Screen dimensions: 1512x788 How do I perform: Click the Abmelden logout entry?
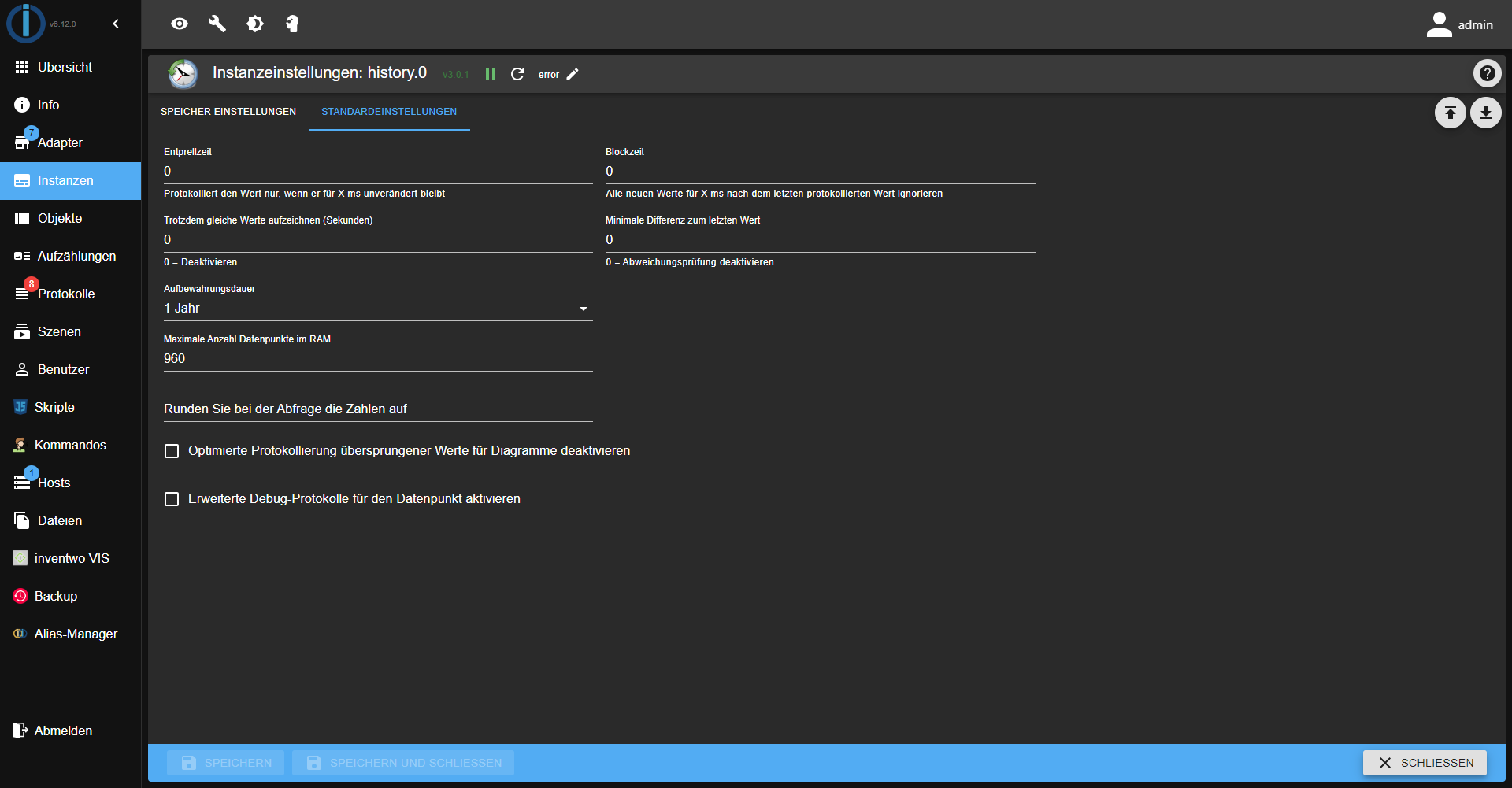click(x=63, y=730)
